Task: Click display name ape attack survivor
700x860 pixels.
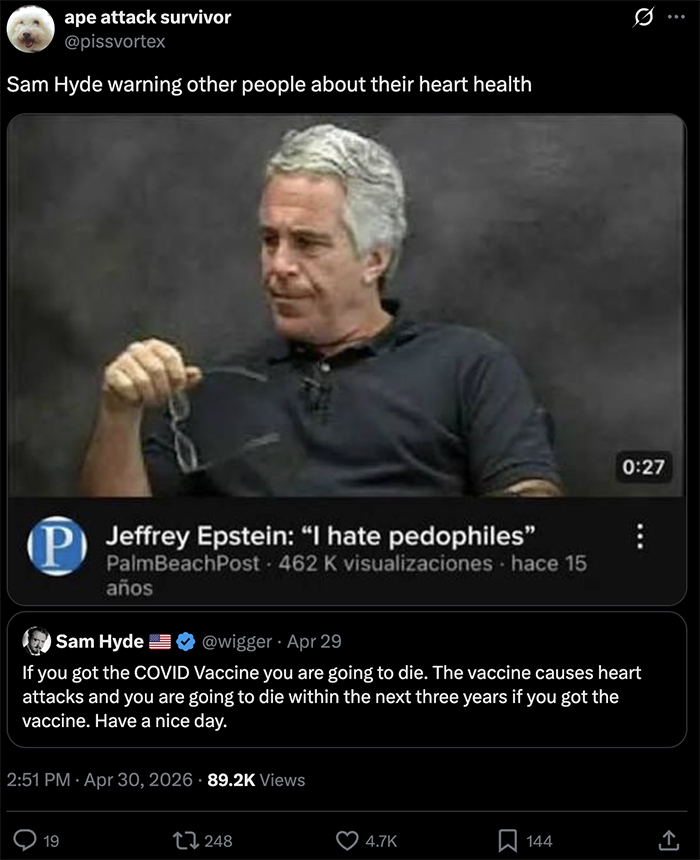Action: [148, 17]
